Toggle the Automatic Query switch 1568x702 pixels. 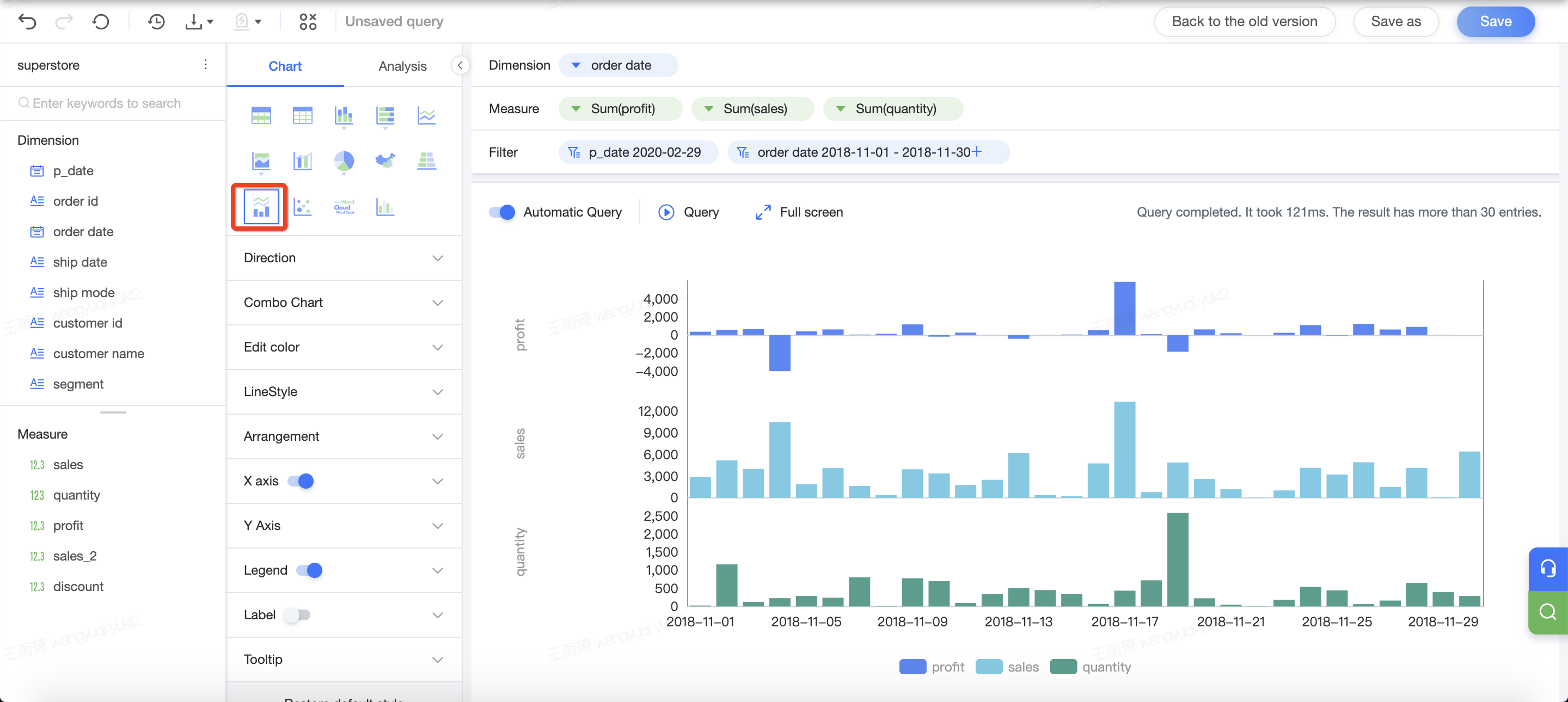coord(502,212)
